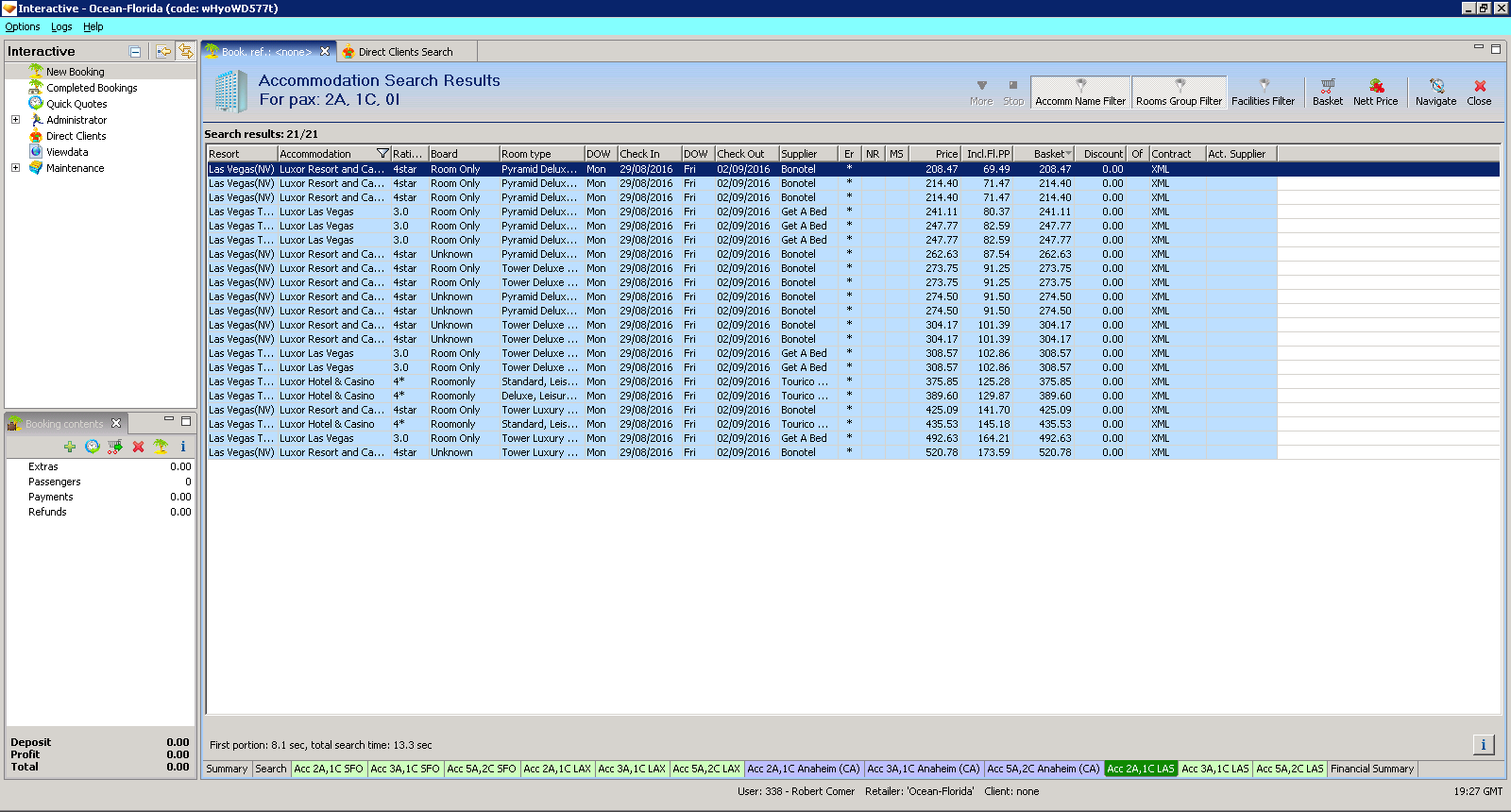Open the Financial Summary bottom tab
The width and height of the screenshot is (1511, 812).
coord(1371,769)
